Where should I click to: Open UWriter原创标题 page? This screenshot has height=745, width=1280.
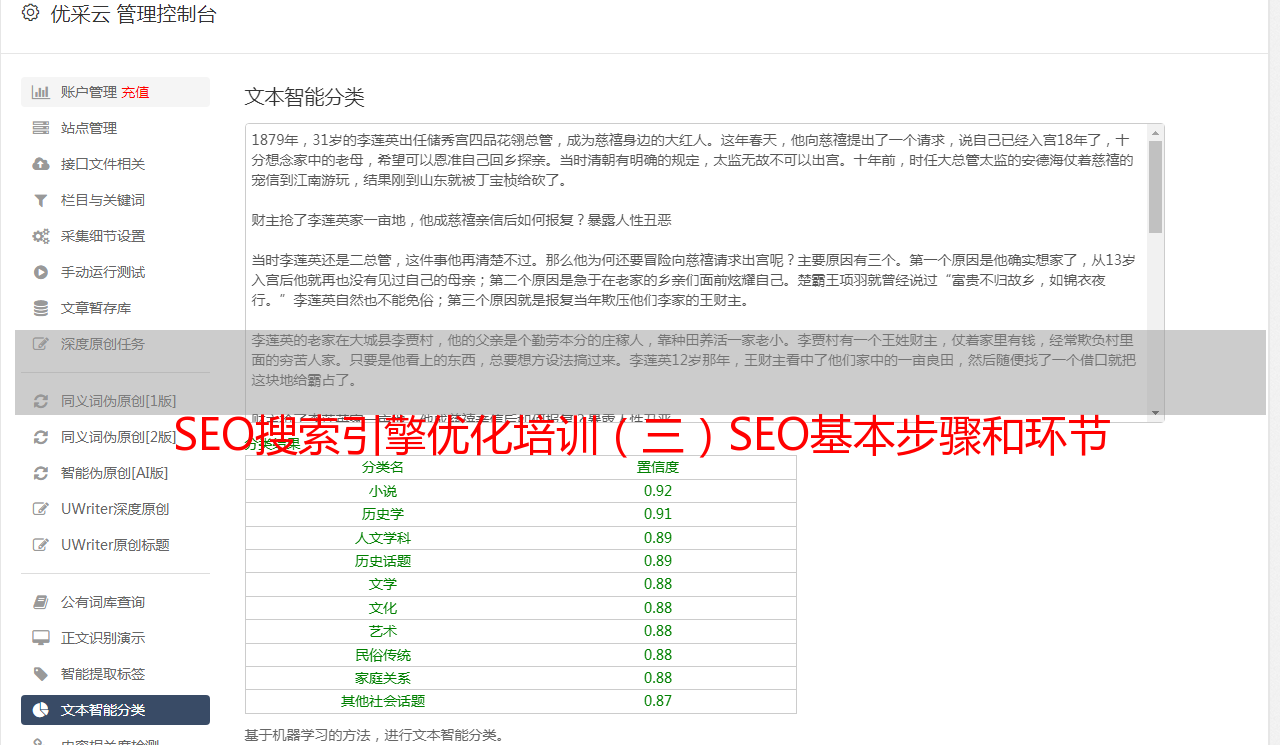[115, 545]
